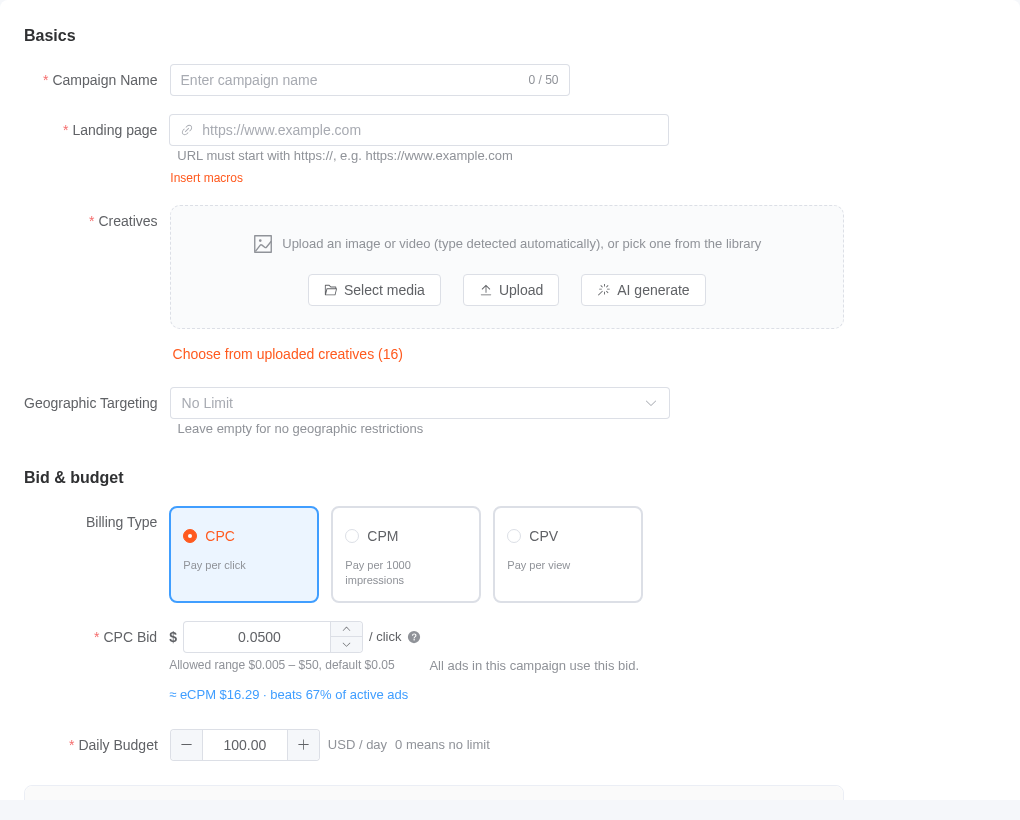Viewport: 1020px width, 820px height.
Task: Open Choose from uploaded creatives (16)
Action: pos(288,354)
